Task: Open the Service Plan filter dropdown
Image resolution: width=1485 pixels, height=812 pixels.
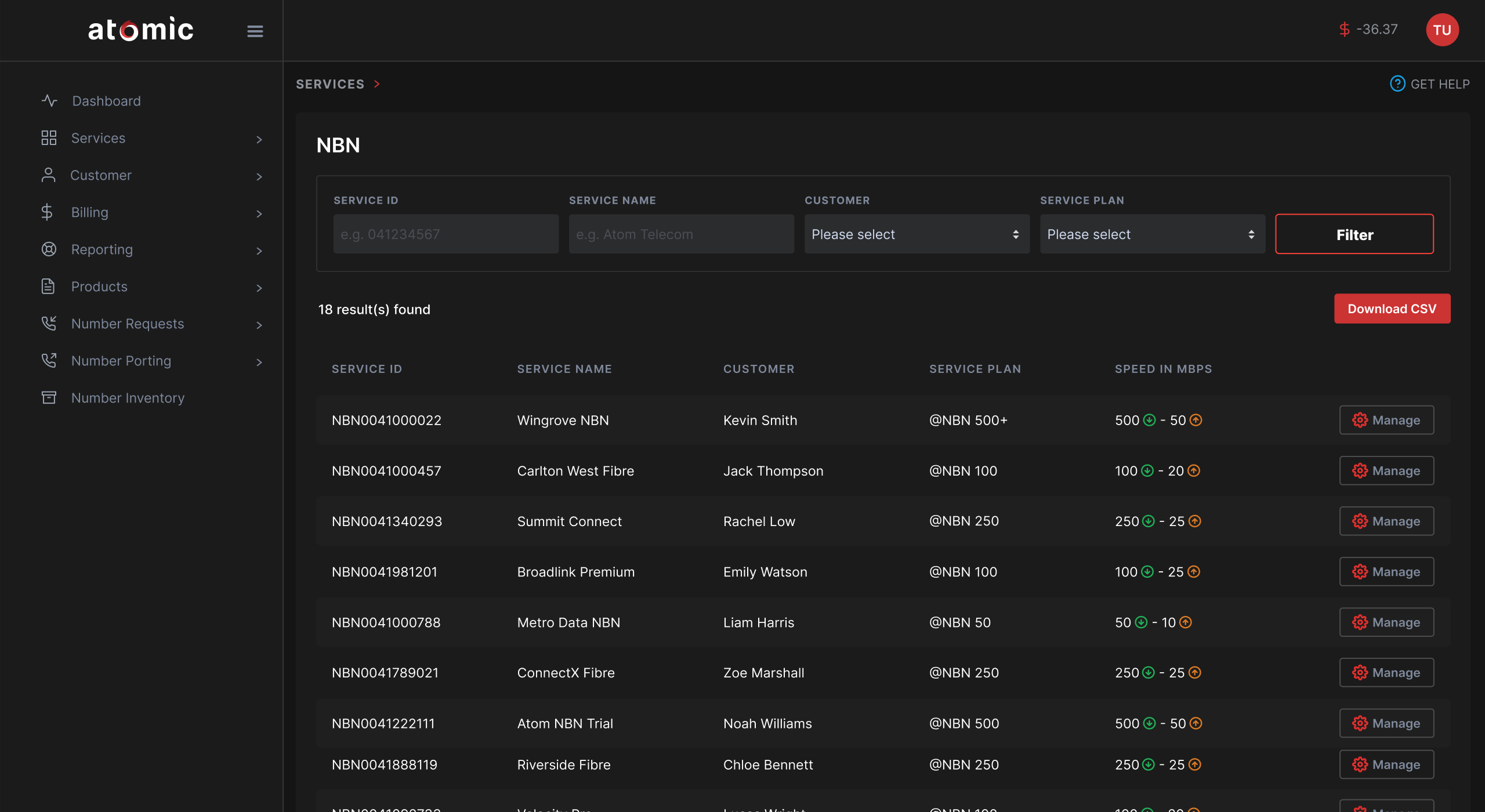Action: pyautogui.click(x=1152, y=234)
